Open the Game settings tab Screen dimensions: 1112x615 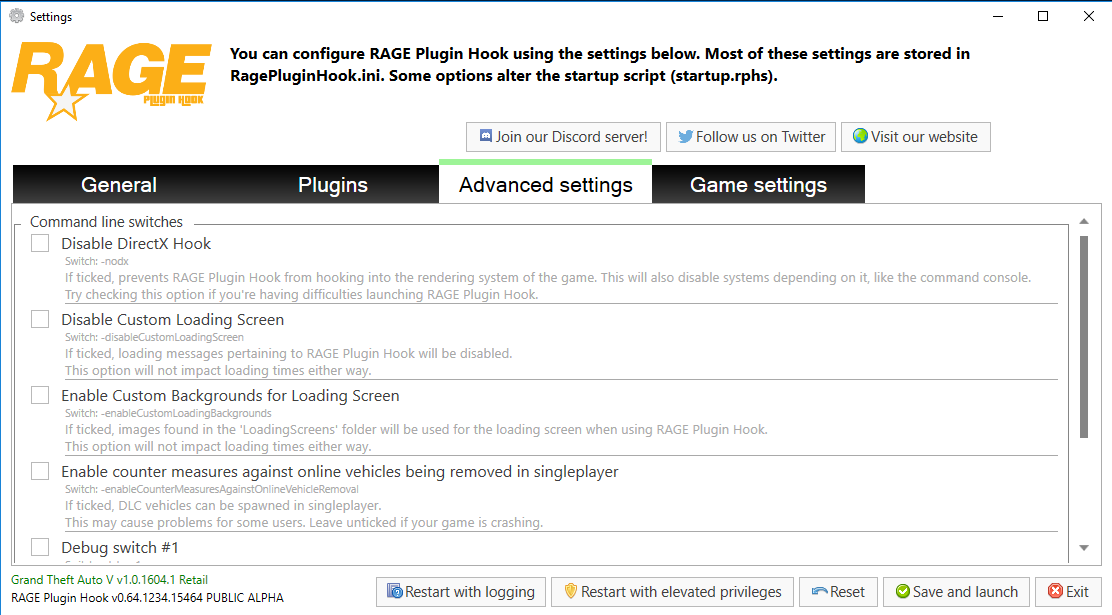point(758,185)
